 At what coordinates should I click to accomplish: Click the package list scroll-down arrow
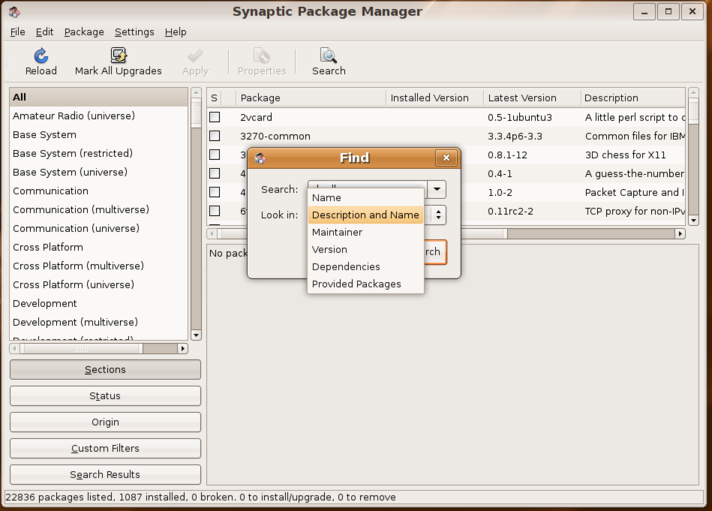pos(693,221)
